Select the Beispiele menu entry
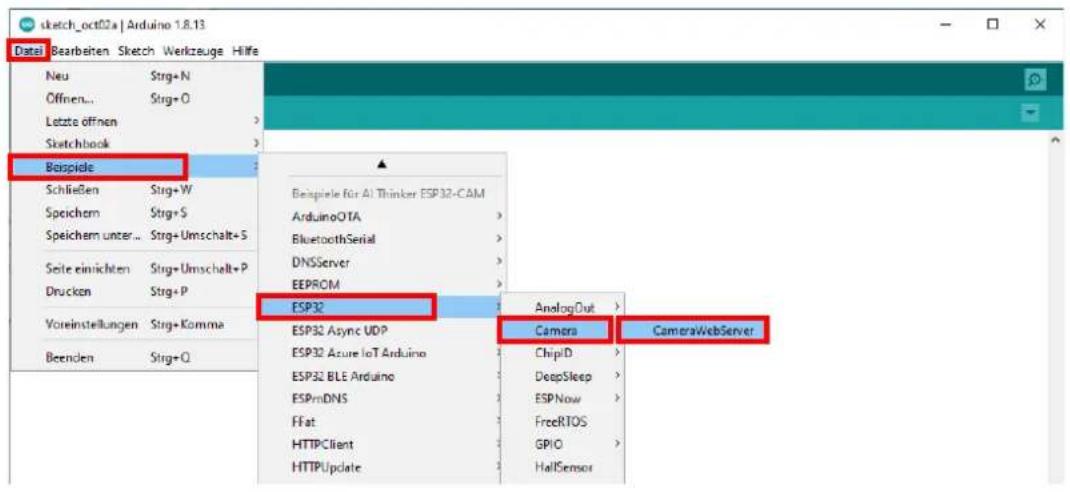The image size is (1070, 492). point(136,167)
